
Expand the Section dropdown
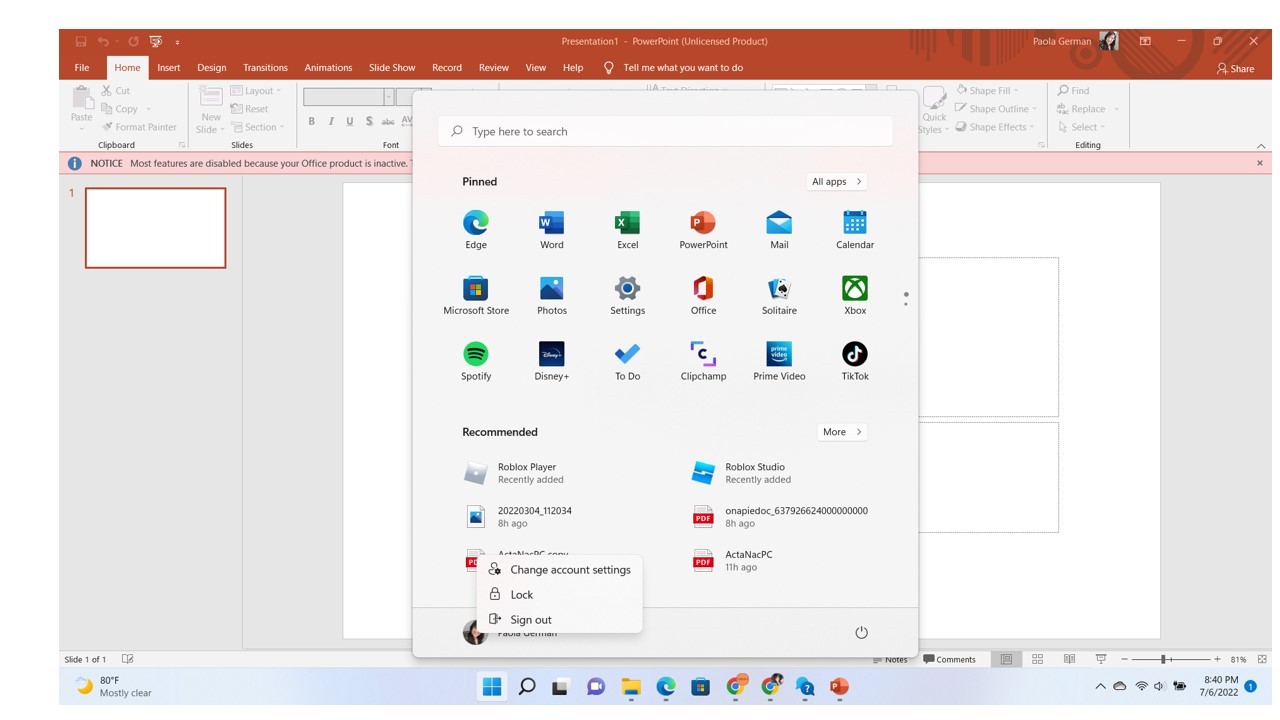coord(257,127)
